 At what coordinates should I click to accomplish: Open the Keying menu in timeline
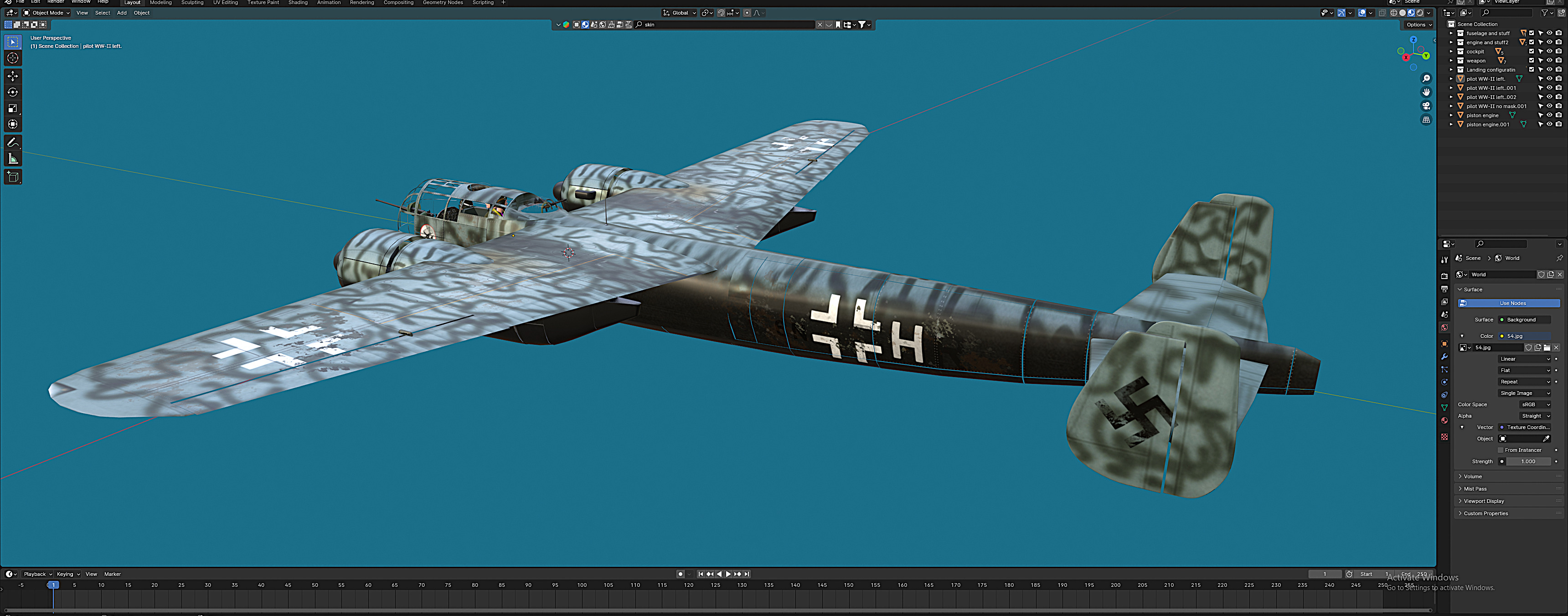pos(67,574)
